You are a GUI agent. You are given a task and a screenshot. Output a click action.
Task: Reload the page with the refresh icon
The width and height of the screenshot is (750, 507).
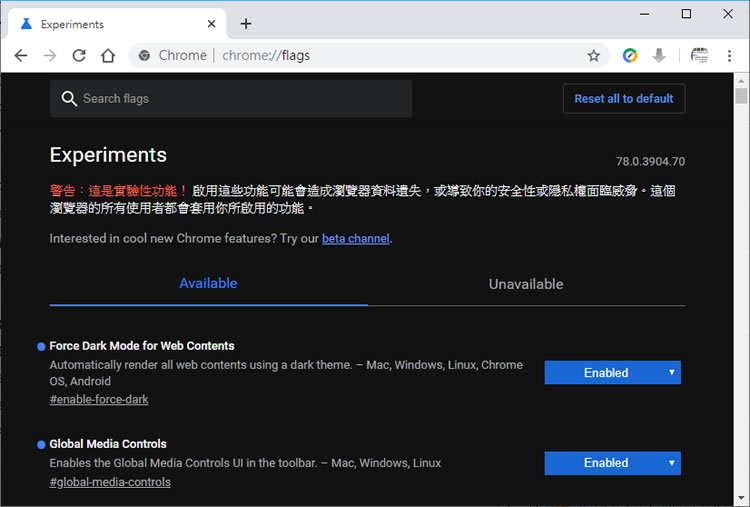pyautogui.click(x=79, y=56)
